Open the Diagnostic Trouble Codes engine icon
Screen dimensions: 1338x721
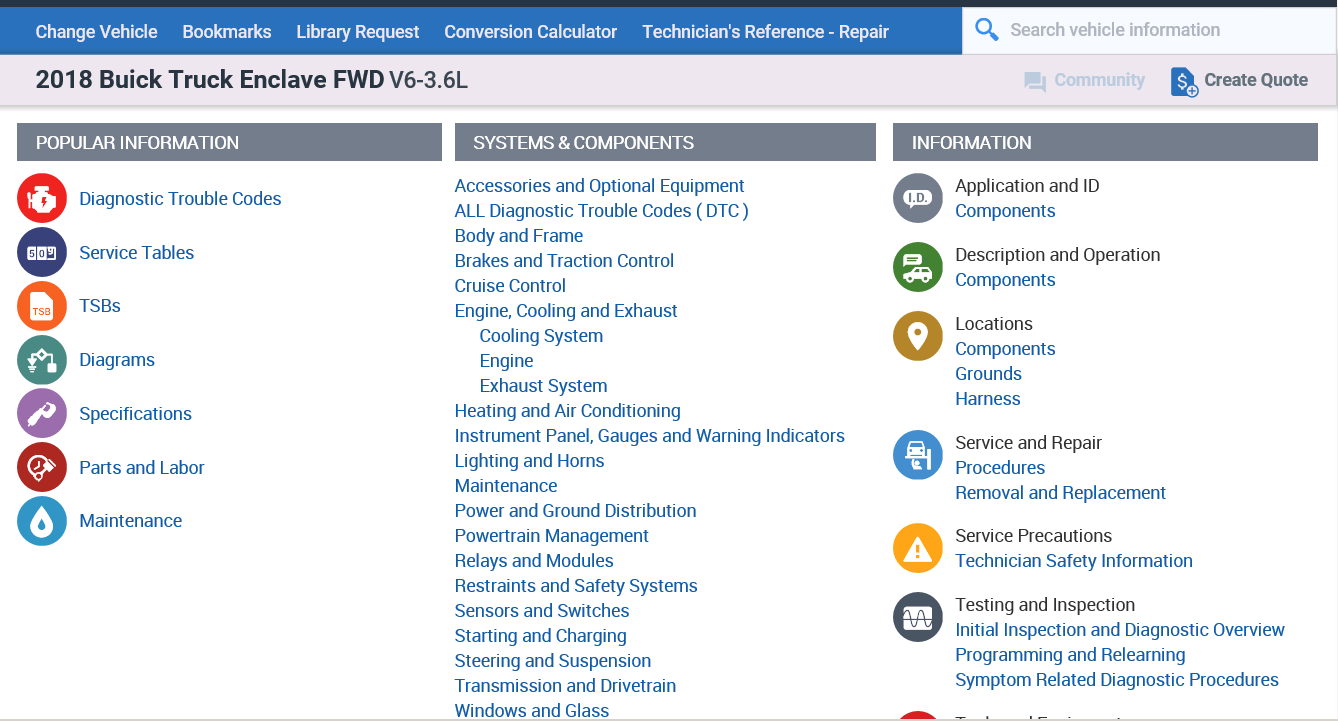(42, 199)
